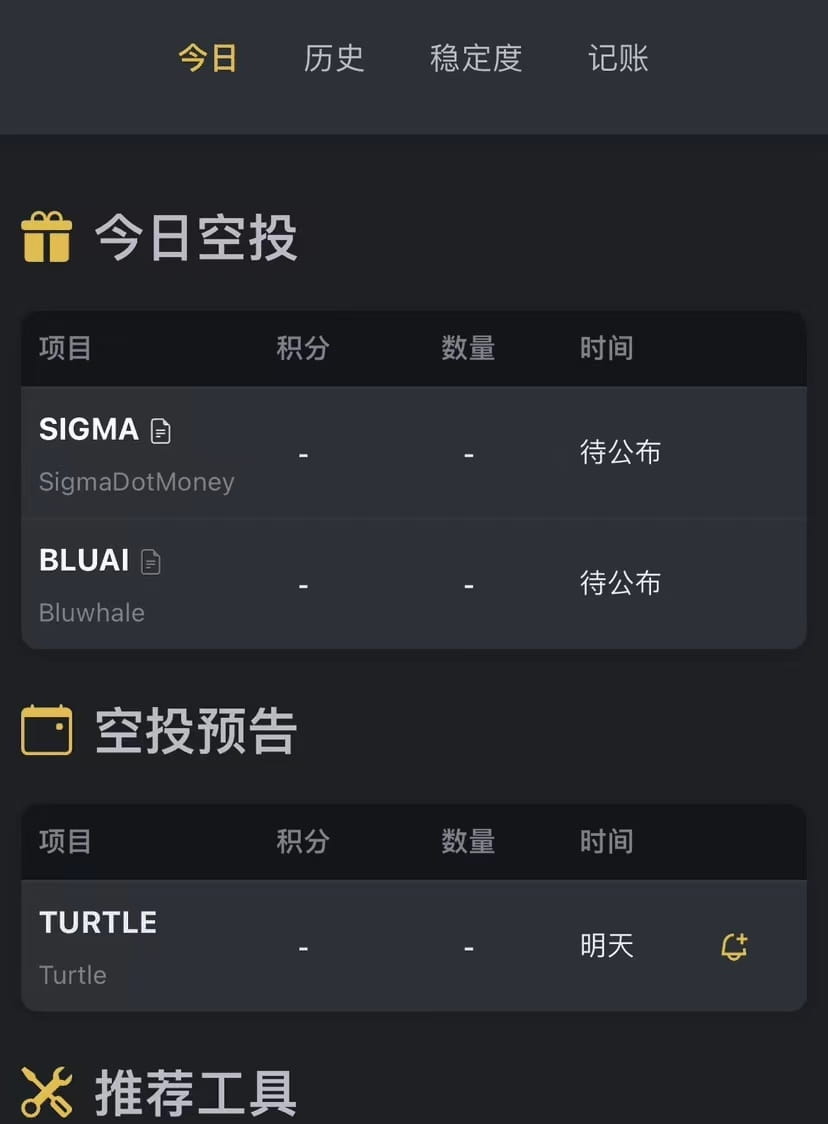Click the gift icon beside 今日空投
The image size is (828, 1124).
(x=47, y=238)
